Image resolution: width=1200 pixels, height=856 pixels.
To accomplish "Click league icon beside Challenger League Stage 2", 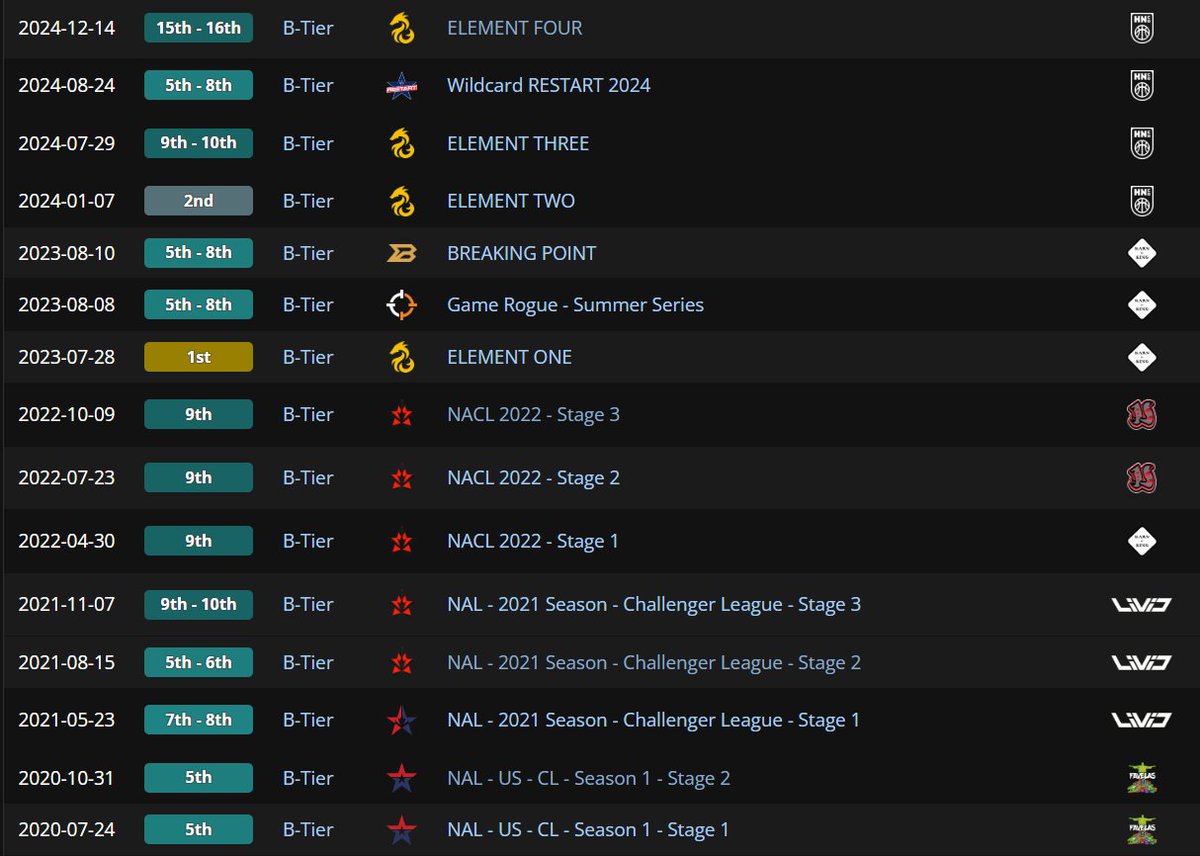I will pos(402,662).
